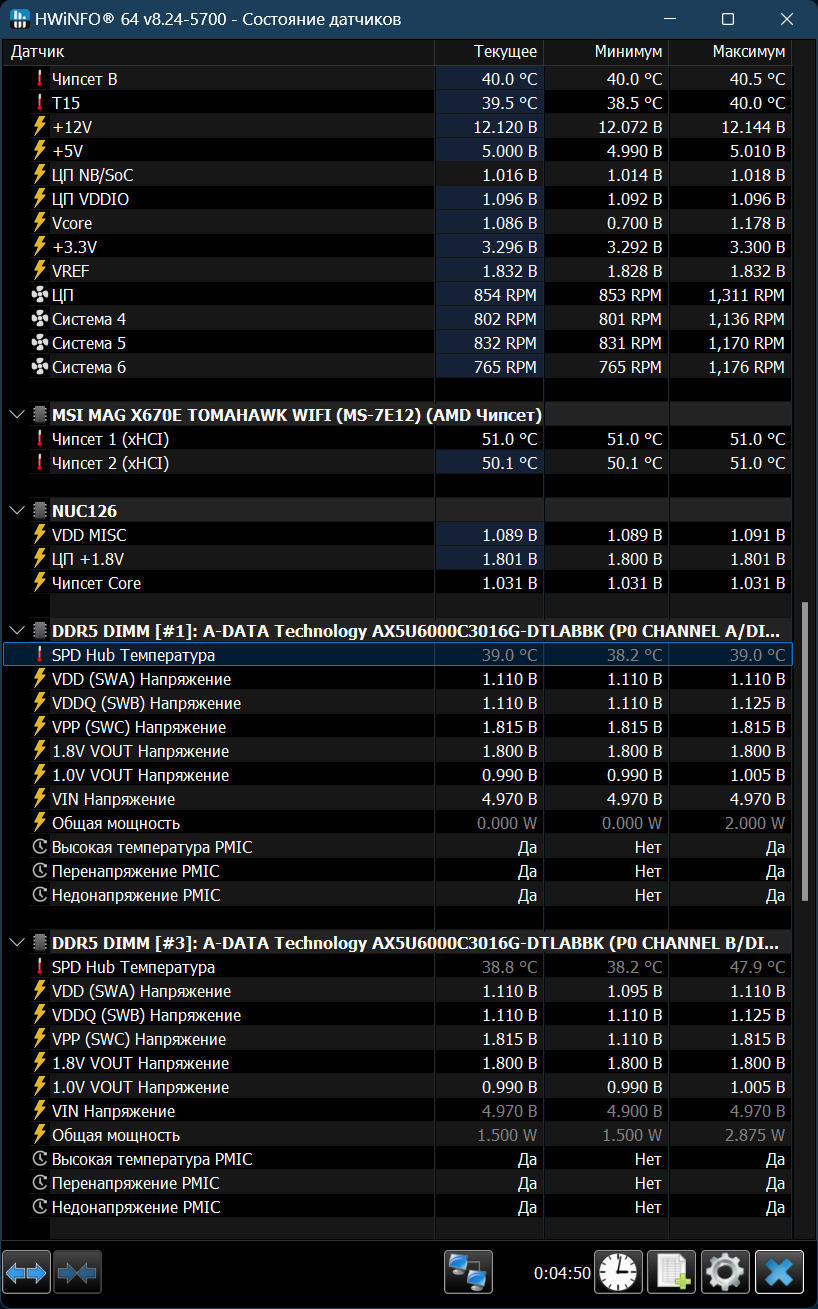
Task: Click the 0:04:50 elapsed time readout
Action: coord(562,1274)
